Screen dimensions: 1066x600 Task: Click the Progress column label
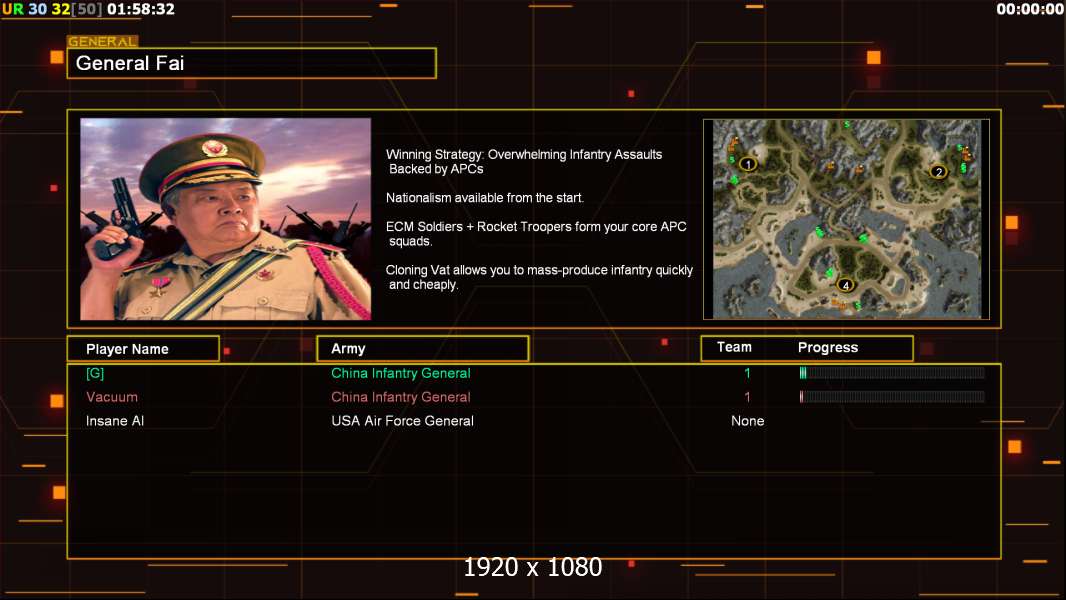828,347
